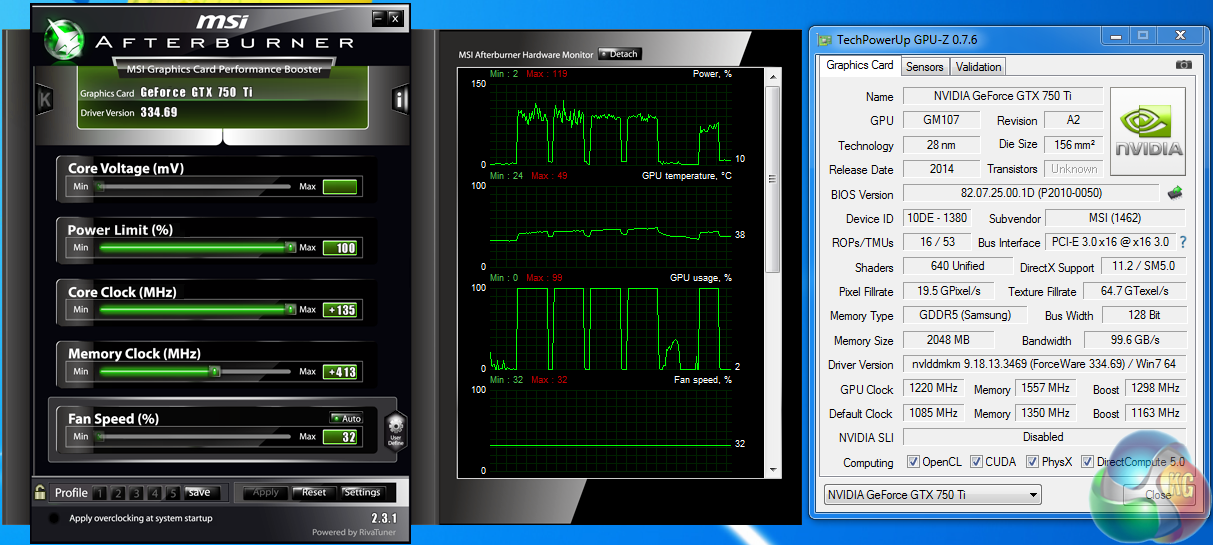Save BIOS using the green chip icon
The width and height of the screenshot is (1213, 545).
(x=1176, y=193)
